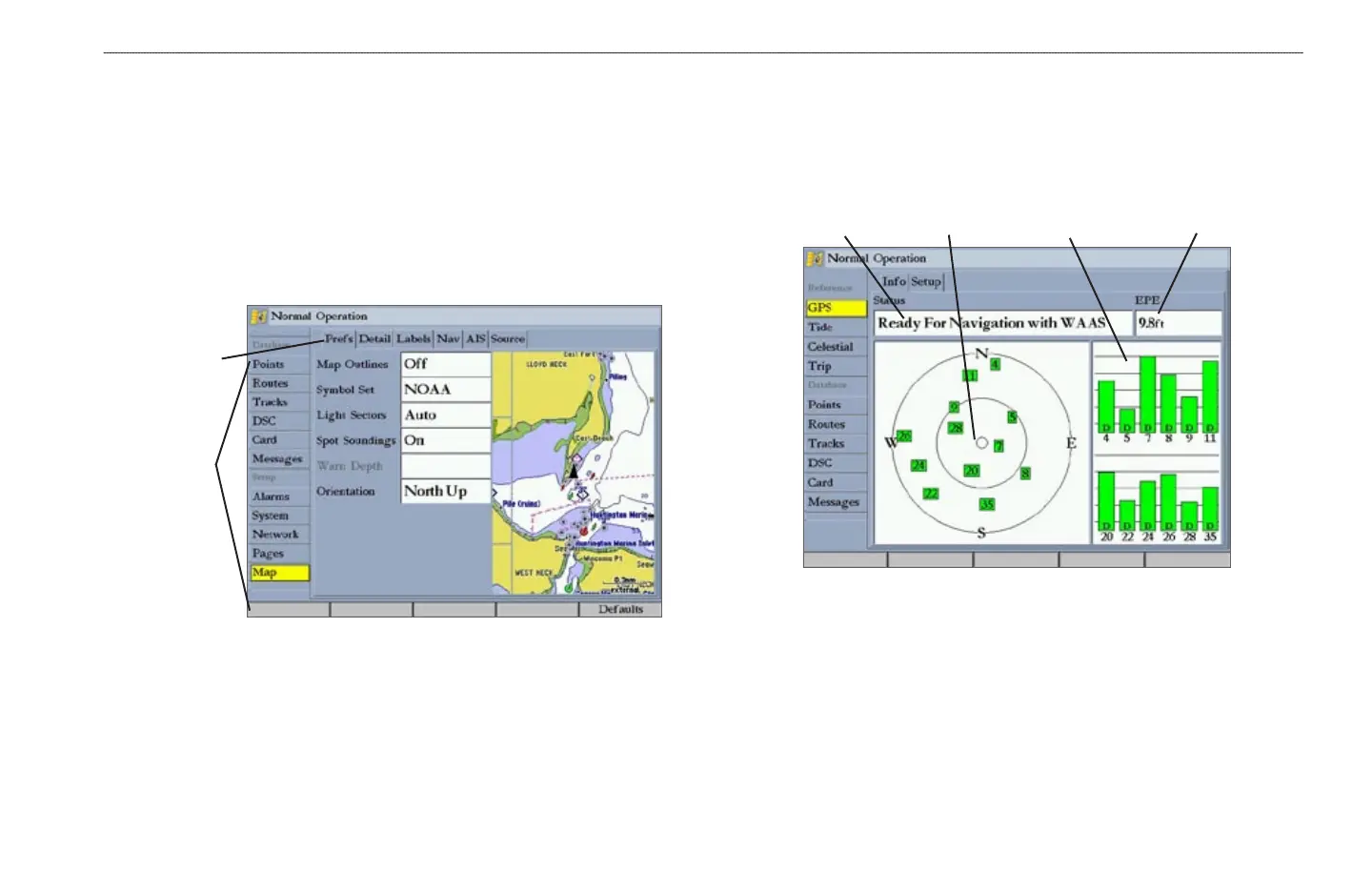
Task: Open the Symbol Set field showing NOAA
Action: [x=446, y=390]
